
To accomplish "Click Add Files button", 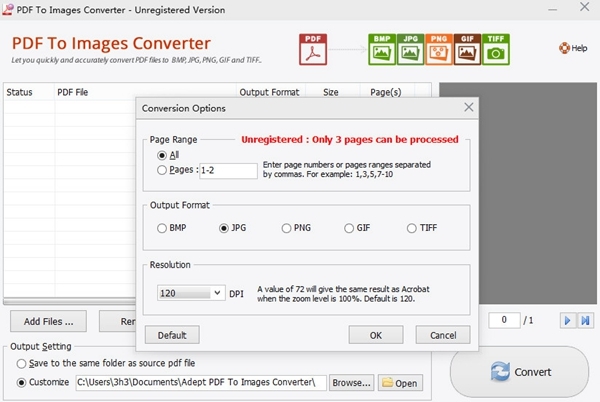I will pyautogui.click(x=48, y=321).
